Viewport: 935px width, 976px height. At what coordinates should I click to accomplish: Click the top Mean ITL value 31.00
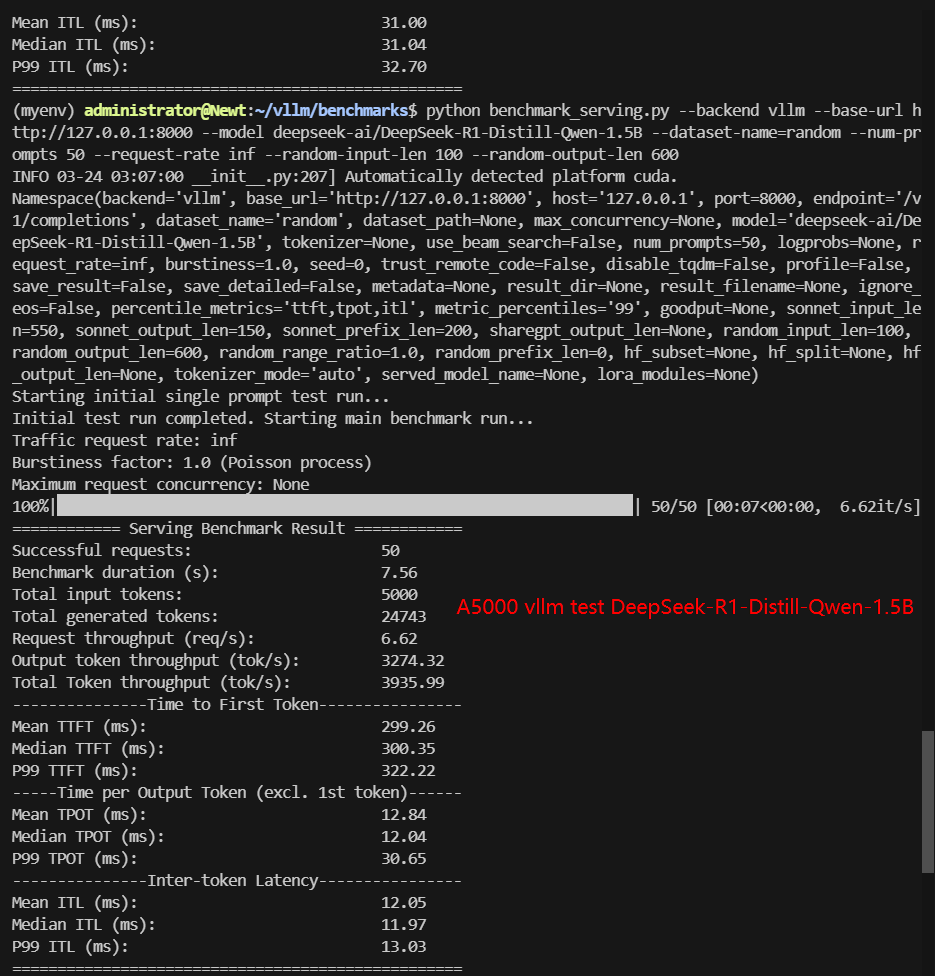403,22
